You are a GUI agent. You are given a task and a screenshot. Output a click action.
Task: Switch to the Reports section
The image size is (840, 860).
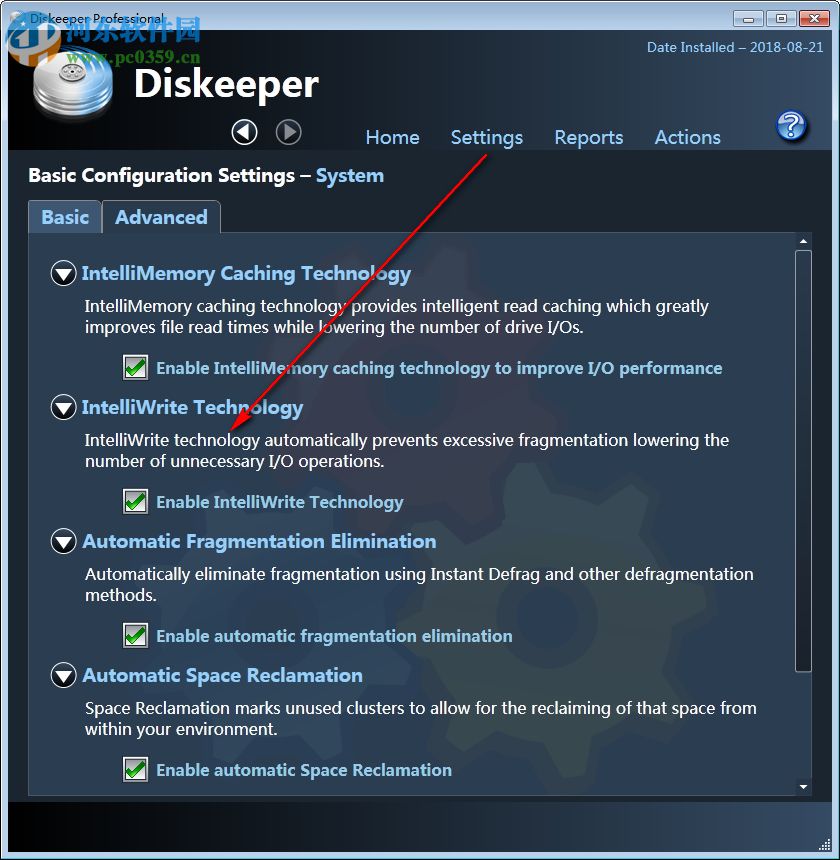(588, 137)
